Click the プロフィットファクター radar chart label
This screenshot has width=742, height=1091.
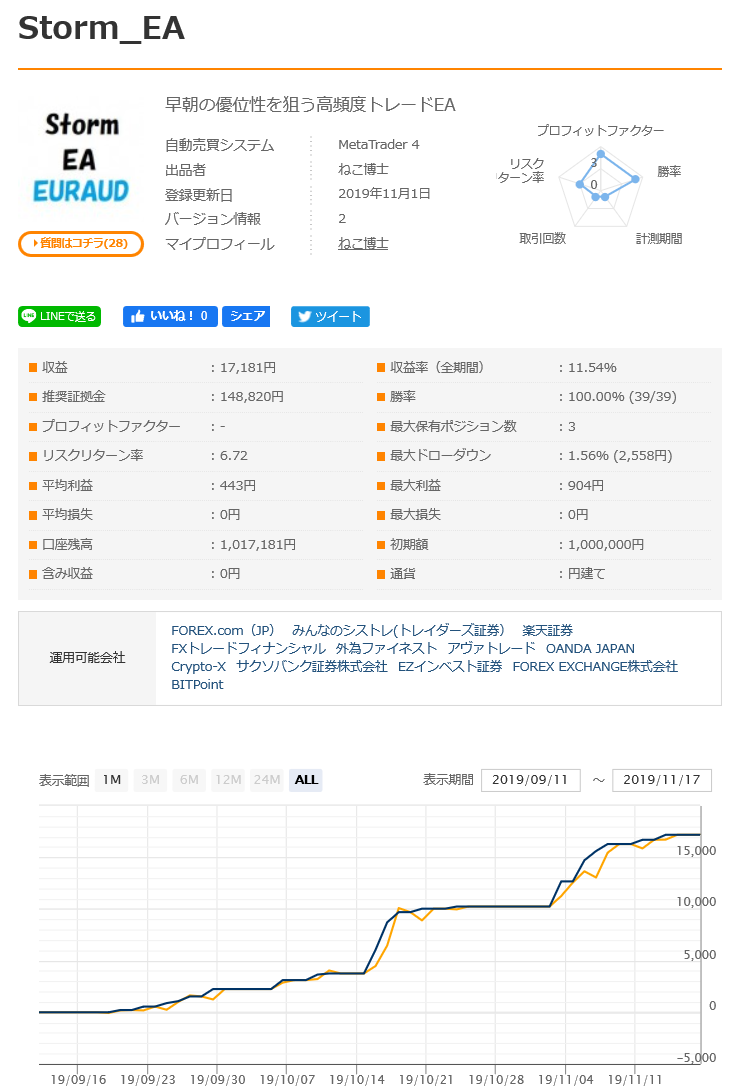(600, 131)
